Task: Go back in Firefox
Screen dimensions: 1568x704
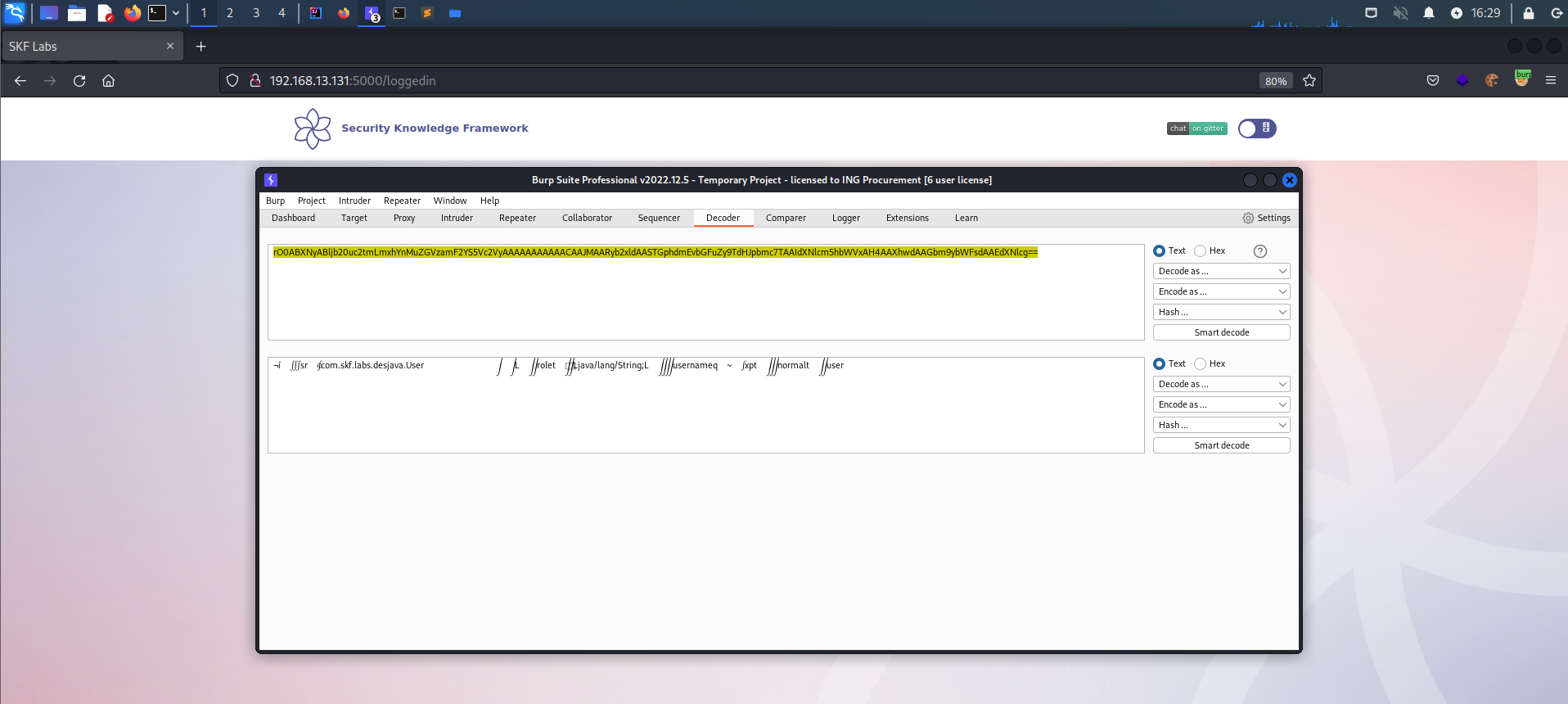Action: click(20, 80)
